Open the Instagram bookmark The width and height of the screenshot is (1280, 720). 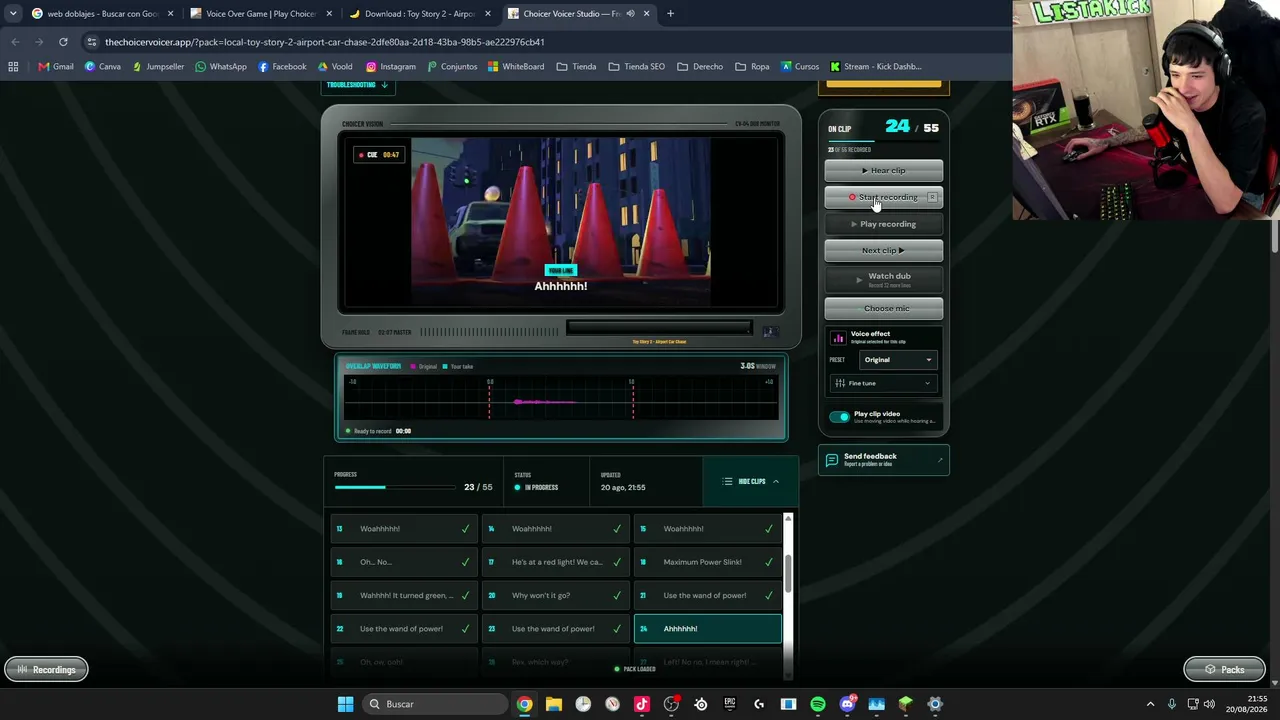tap(390, 67)
